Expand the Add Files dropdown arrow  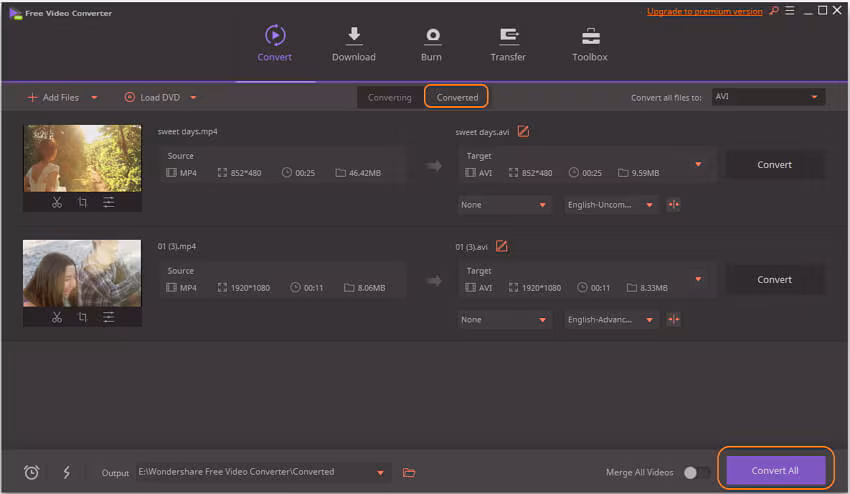click(x=94, y=98)
